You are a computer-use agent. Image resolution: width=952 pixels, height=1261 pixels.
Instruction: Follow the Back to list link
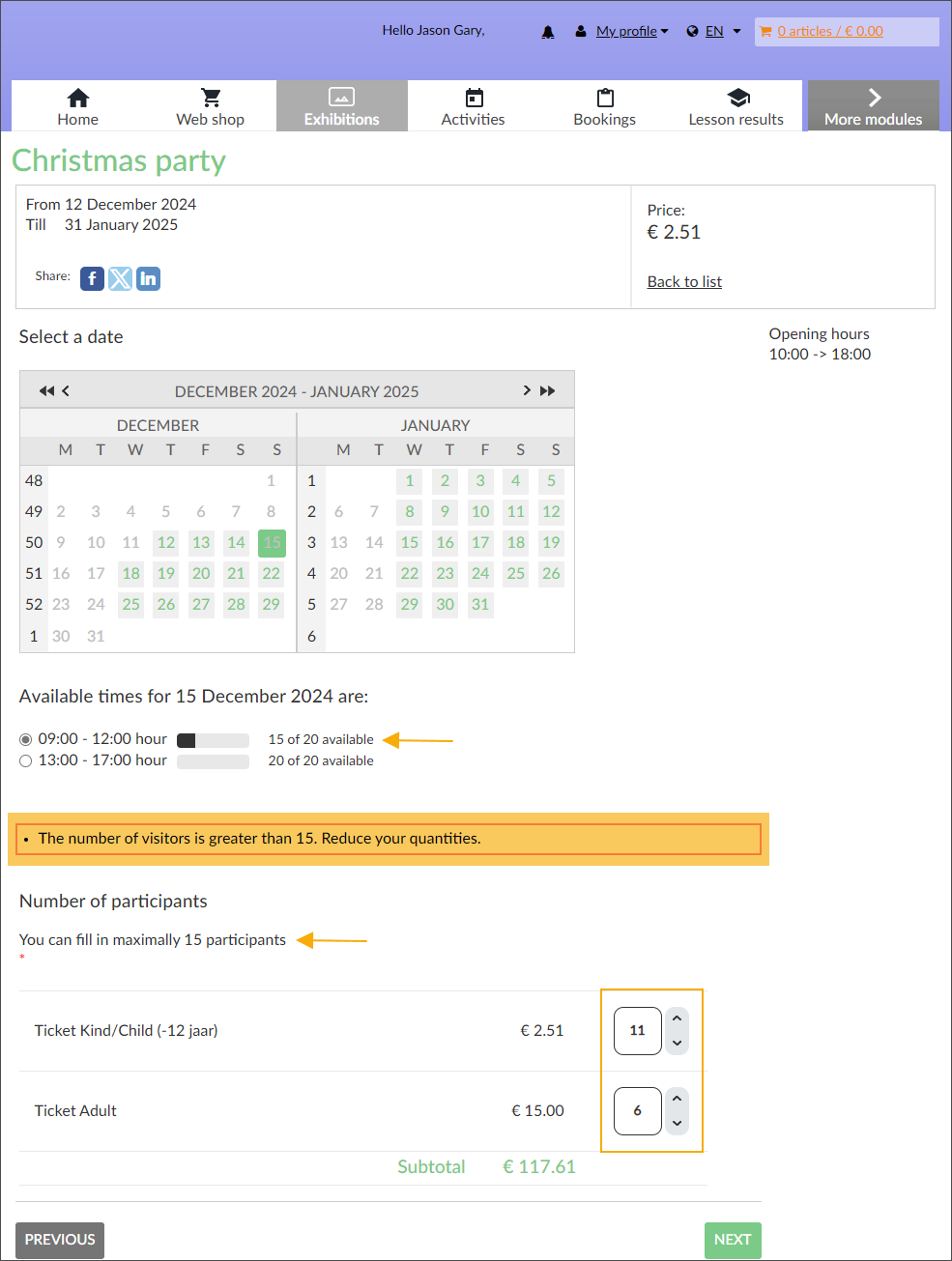coord(684,281)
